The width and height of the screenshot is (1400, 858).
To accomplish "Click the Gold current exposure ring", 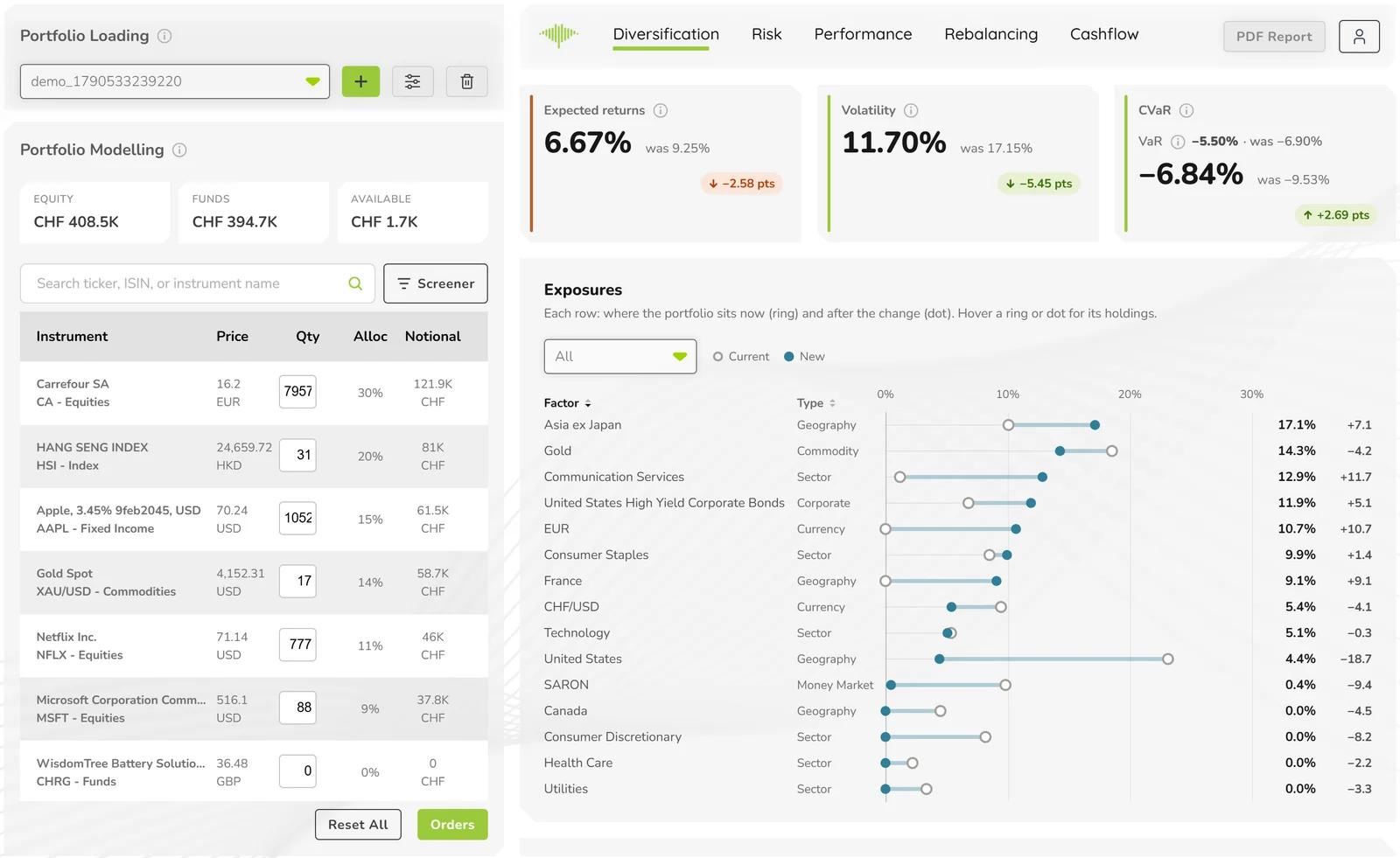I will (1111, 451).
